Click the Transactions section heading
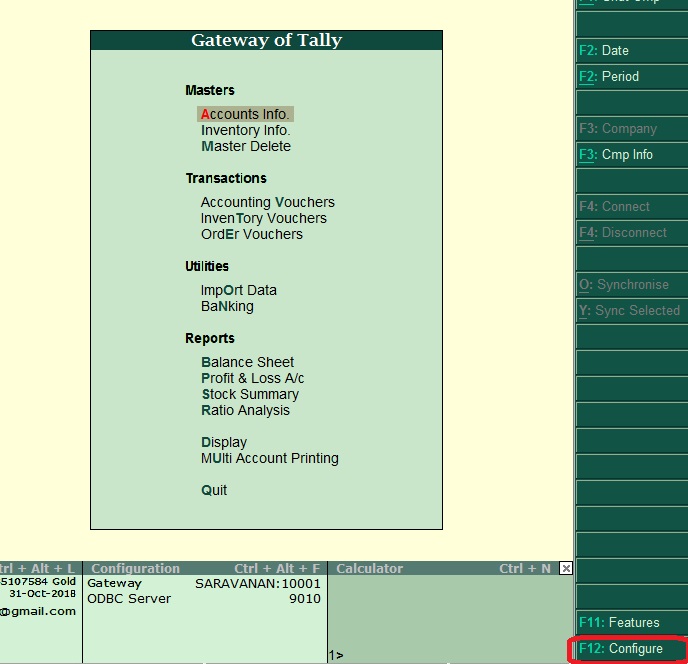 point(226,179)
